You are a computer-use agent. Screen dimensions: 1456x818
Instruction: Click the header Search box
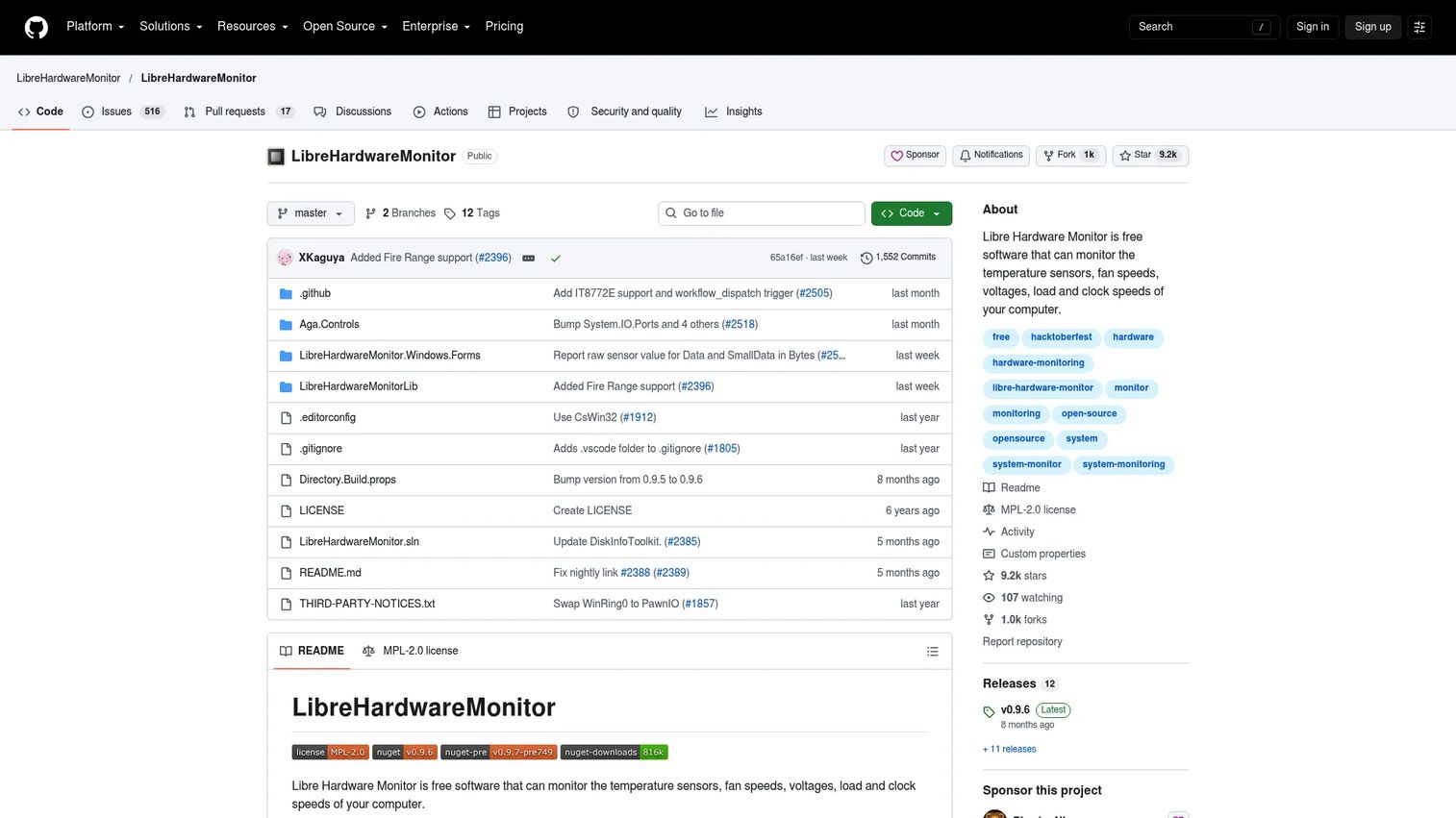click(1204, 27)
